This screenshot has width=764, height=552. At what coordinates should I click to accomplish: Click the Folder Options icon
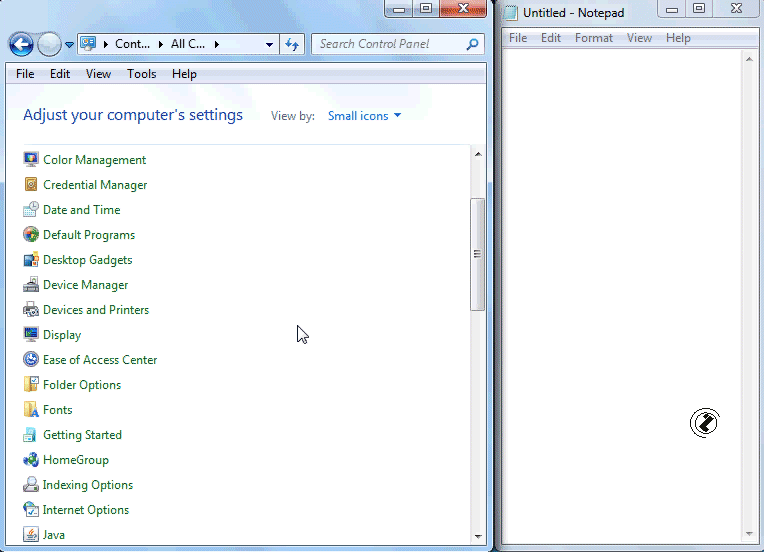[31, 385]
